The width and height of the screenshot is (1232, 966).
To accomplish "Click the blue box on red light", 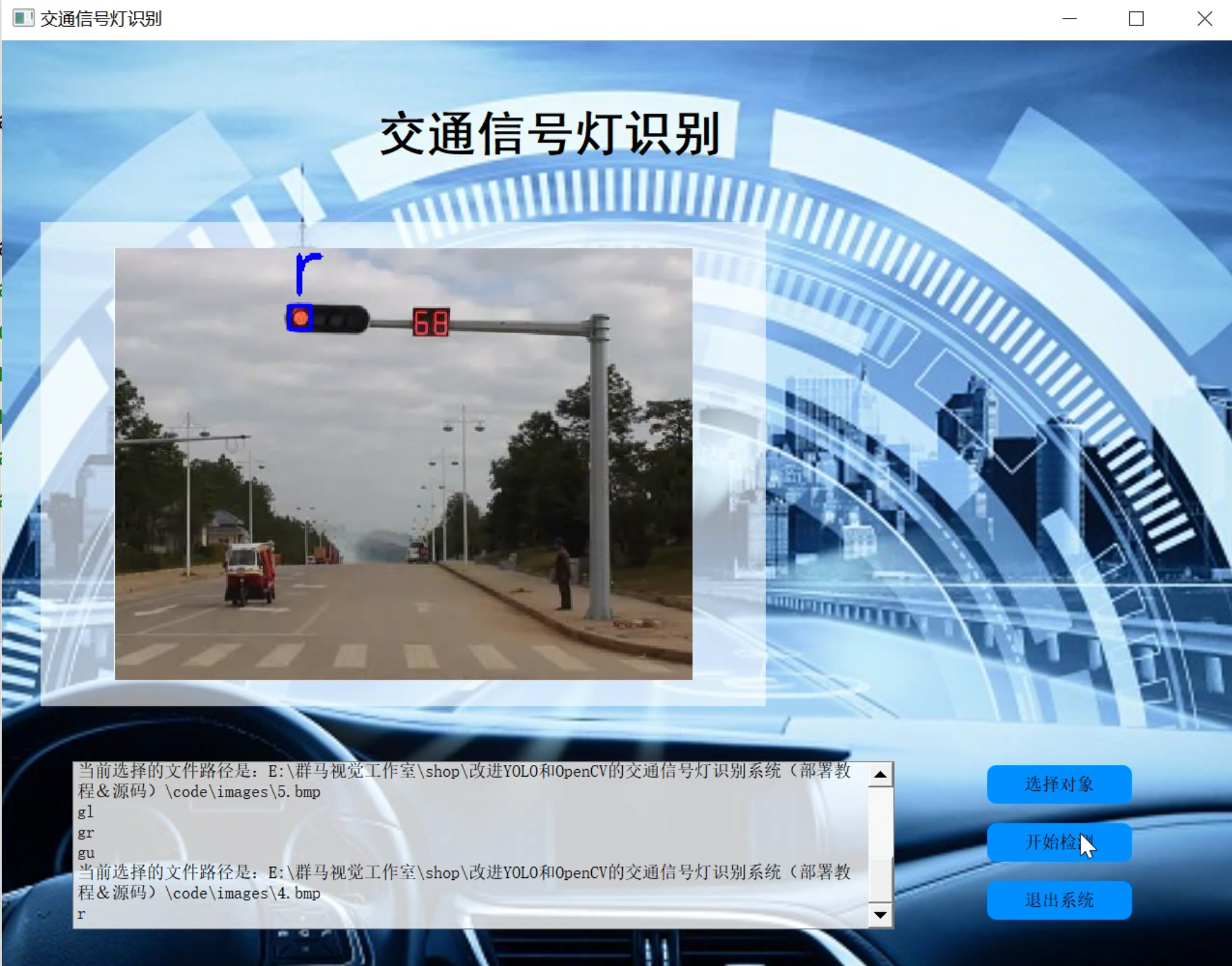I will [300, 317].
